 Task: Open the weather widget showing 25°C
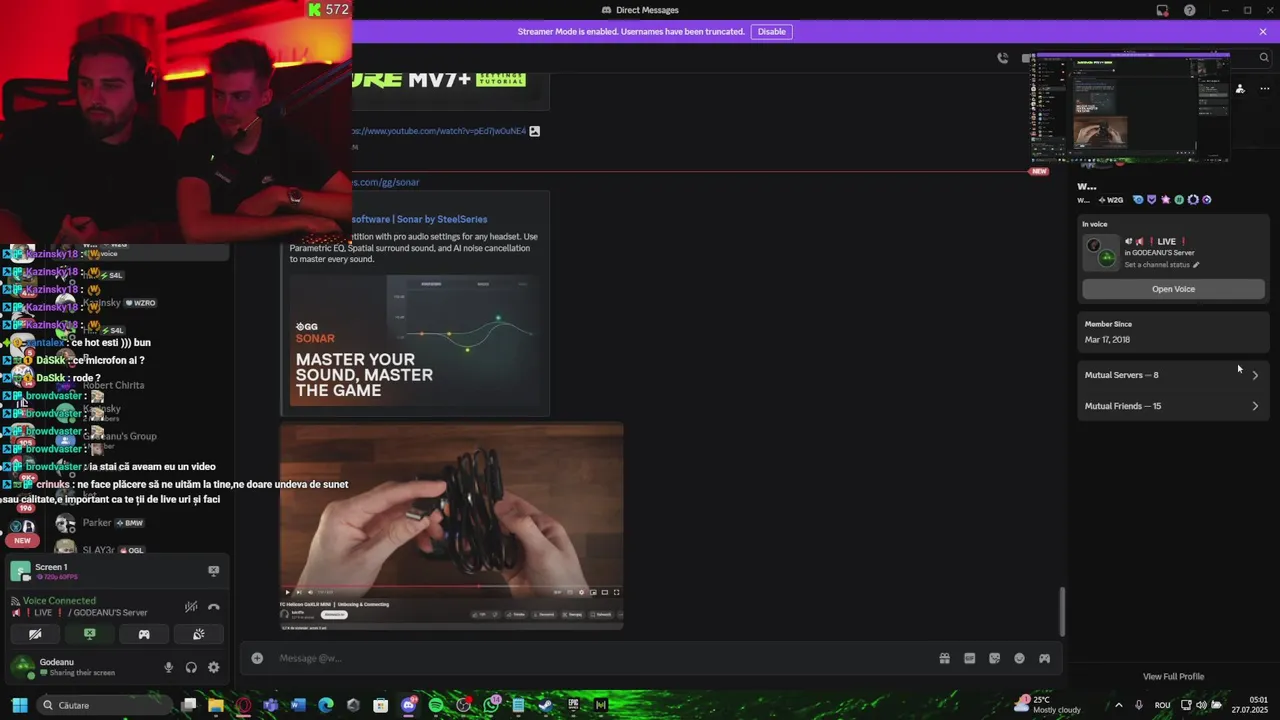pos(1047,705)
